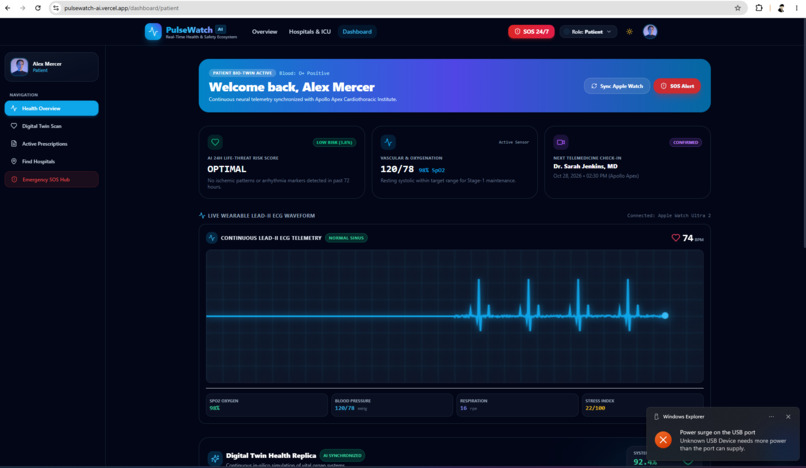Screen dimensions: 806x468
Task: View site information icon in address bar
Action: click(x=56, y=8)
